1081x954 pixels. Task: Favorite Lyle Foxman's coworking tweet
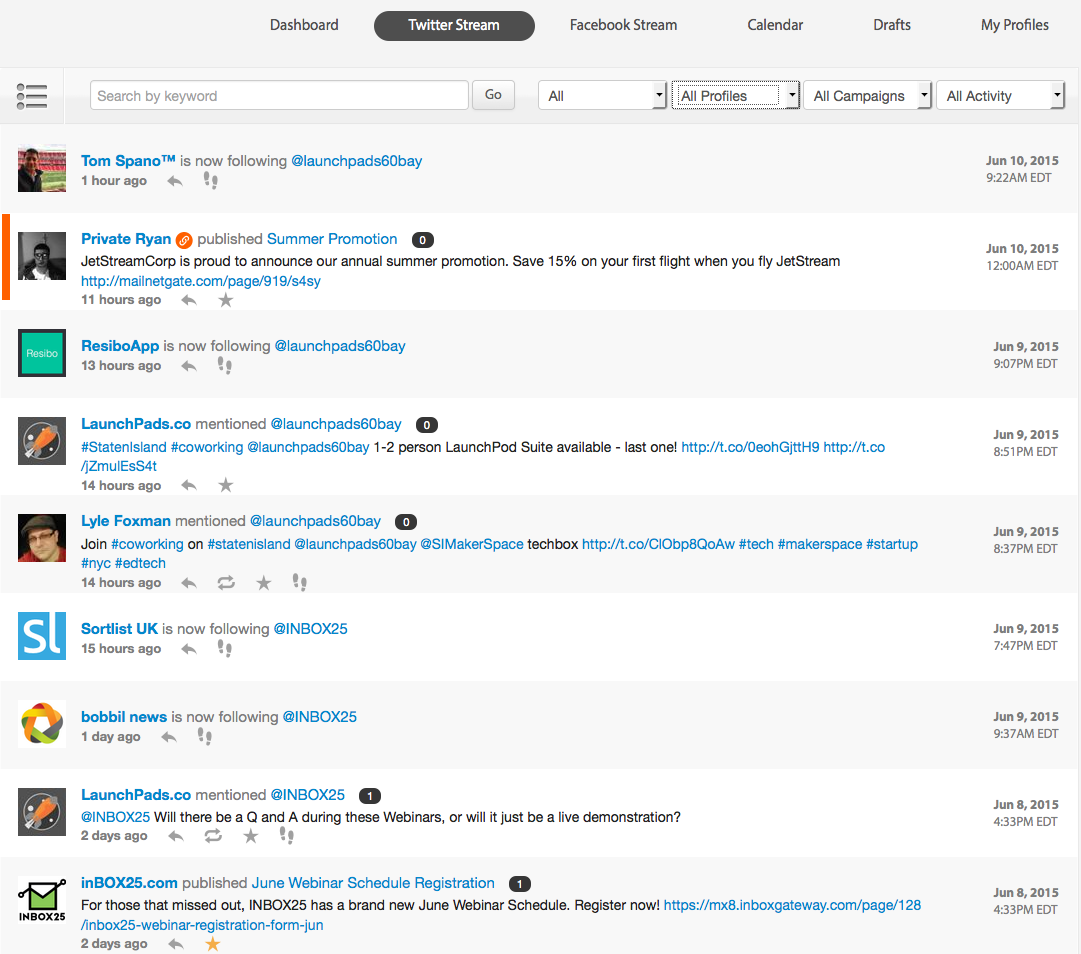pos(263,583)
